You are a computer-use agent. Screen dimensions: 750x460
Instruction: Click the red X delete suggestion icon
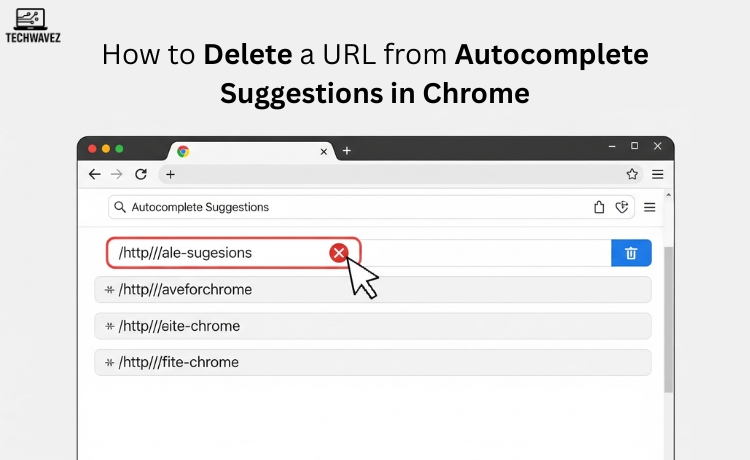coord(339,253)
